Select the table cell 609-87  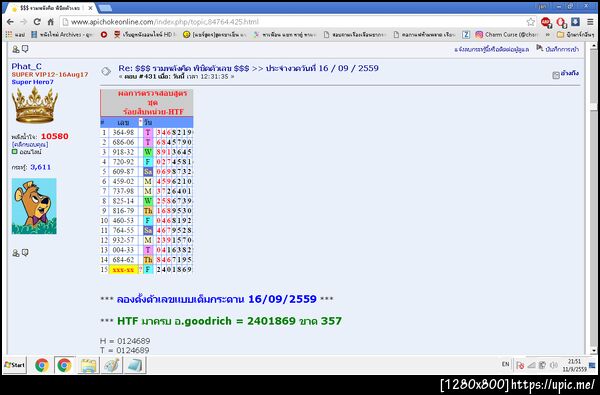click(x=123, y=171)
